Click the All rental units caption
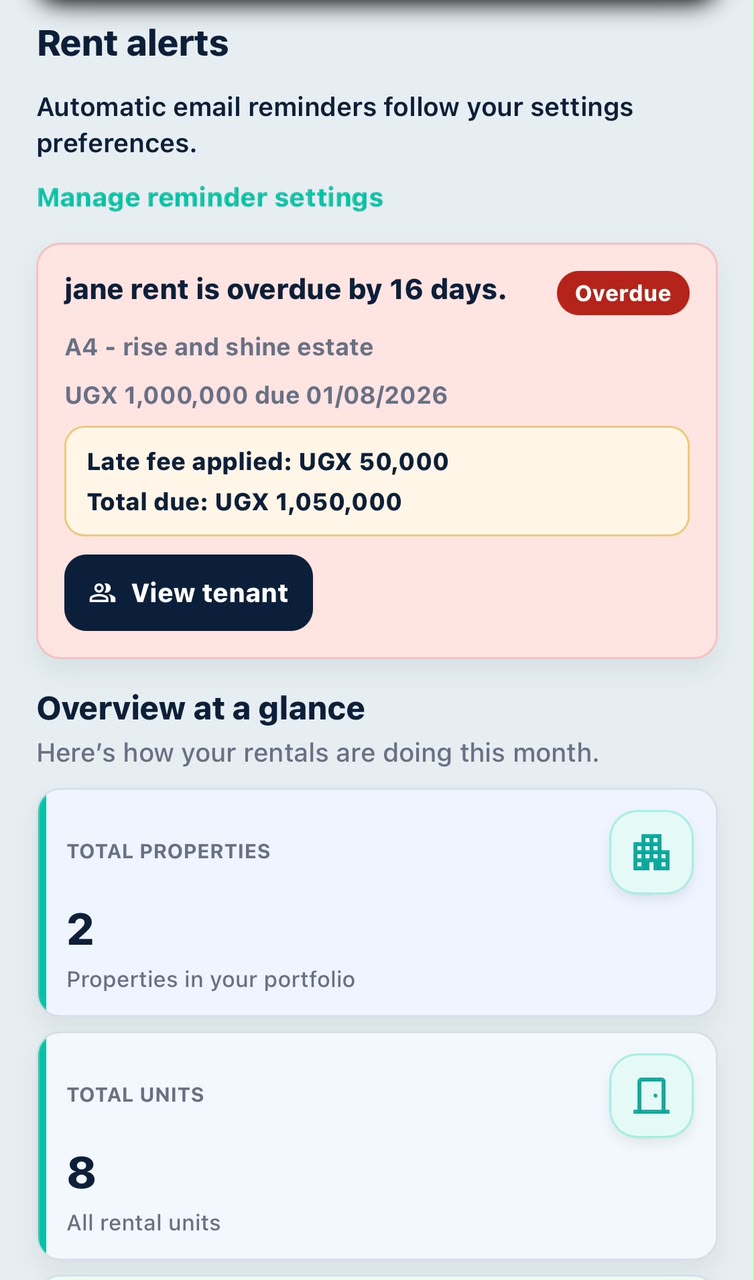This screenshot has height=1280, width=754. point(144,1222)
